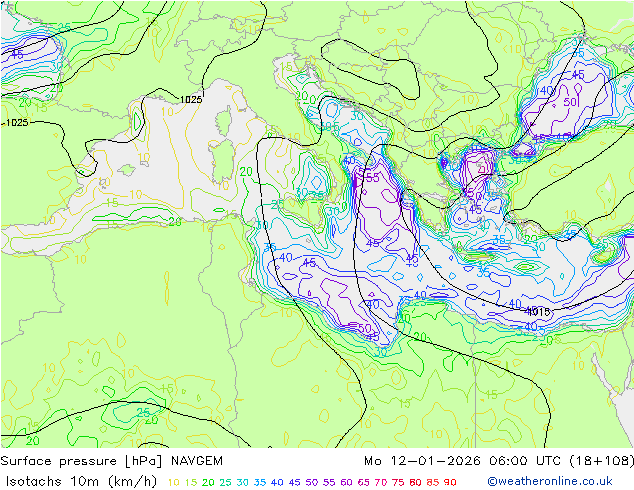Viewport: 634px width, 490px height.
Task: Select the 'Surface pressure [hPa] NAVGEM' title
Action: tap(112, 461)
